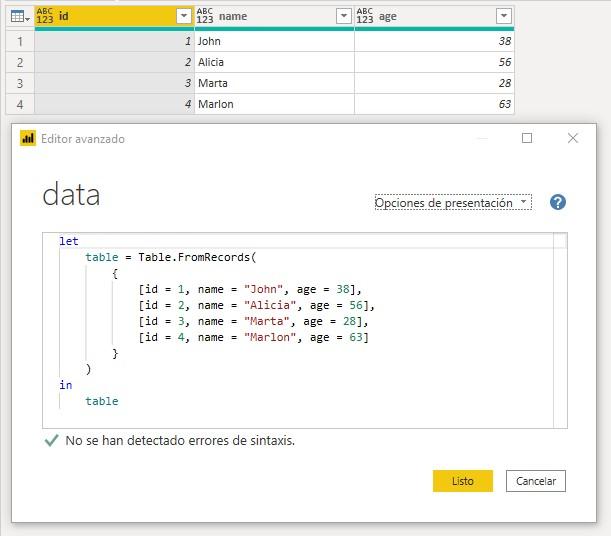Select row number 1 in the grid
611x536 pixels.
coord(20,41)
